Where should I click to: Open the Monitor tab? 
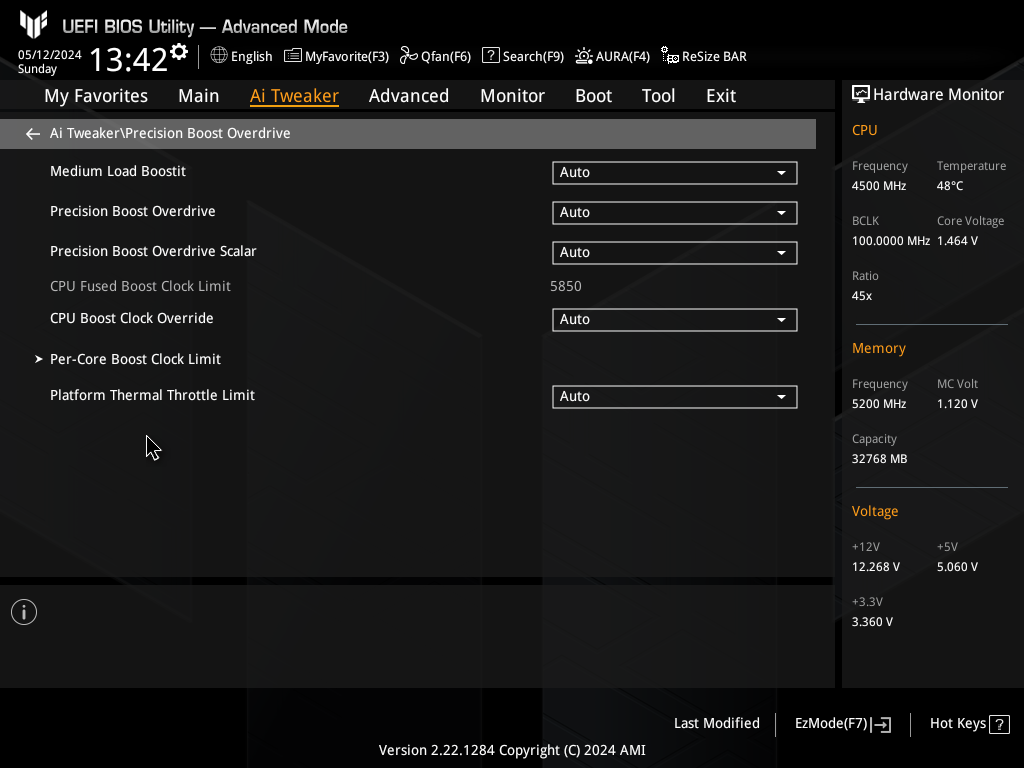pos(513,96)
